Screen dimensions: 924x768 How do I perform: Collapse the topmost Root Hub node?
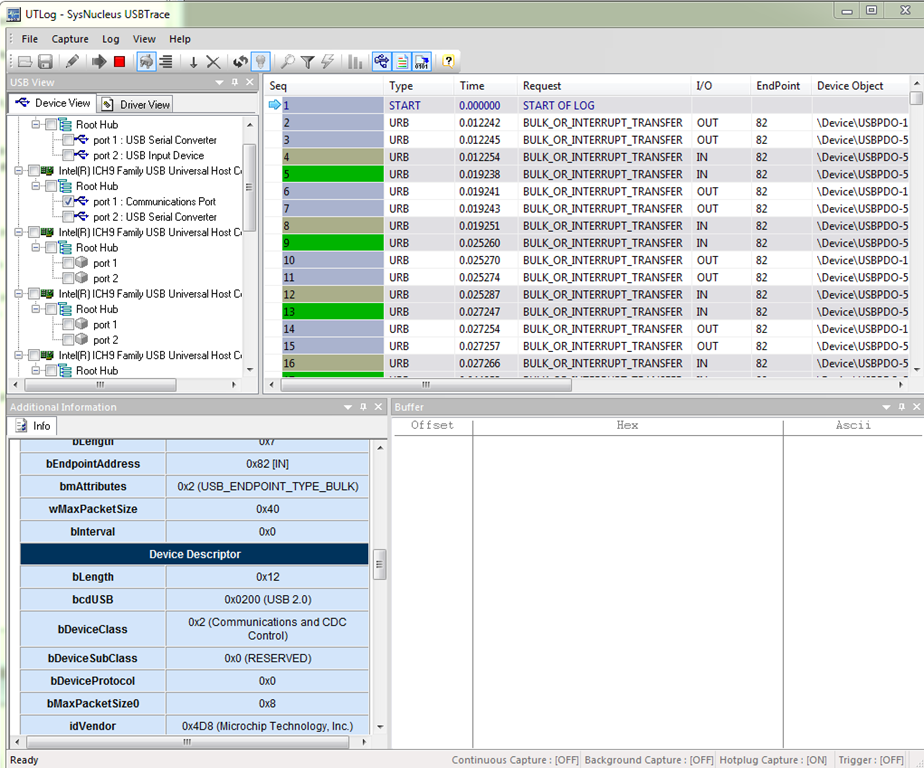pyautogui.click(x=36, y=125)
